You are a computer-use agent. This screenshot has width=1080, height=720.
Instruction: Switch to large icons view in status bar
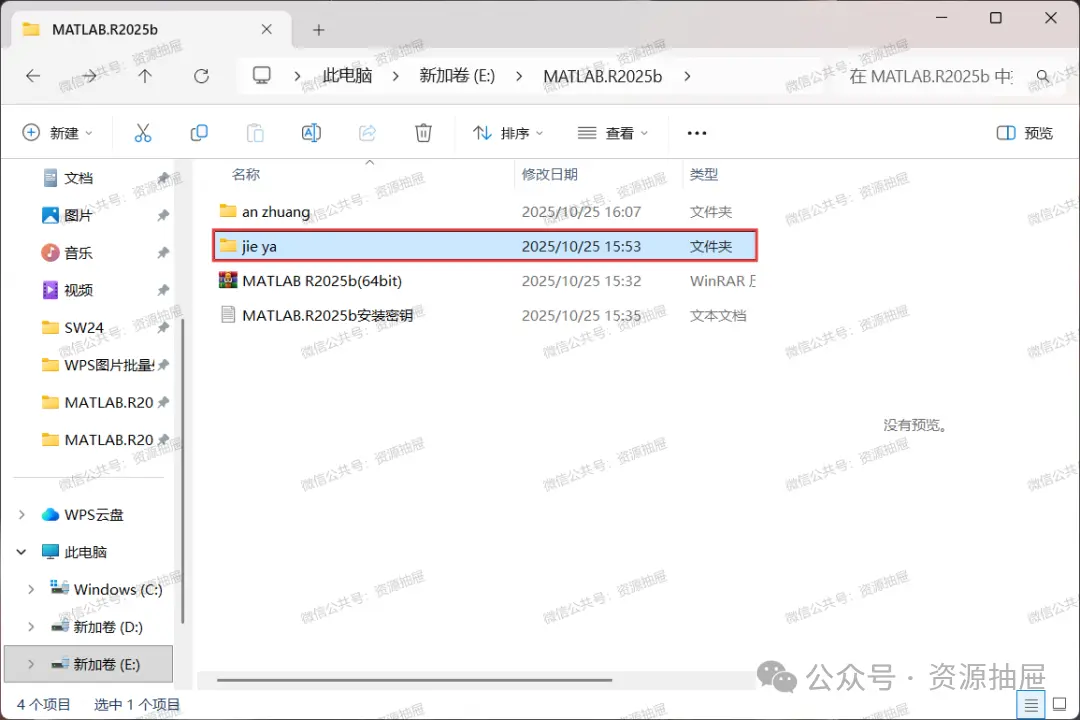coord(1060,705)
